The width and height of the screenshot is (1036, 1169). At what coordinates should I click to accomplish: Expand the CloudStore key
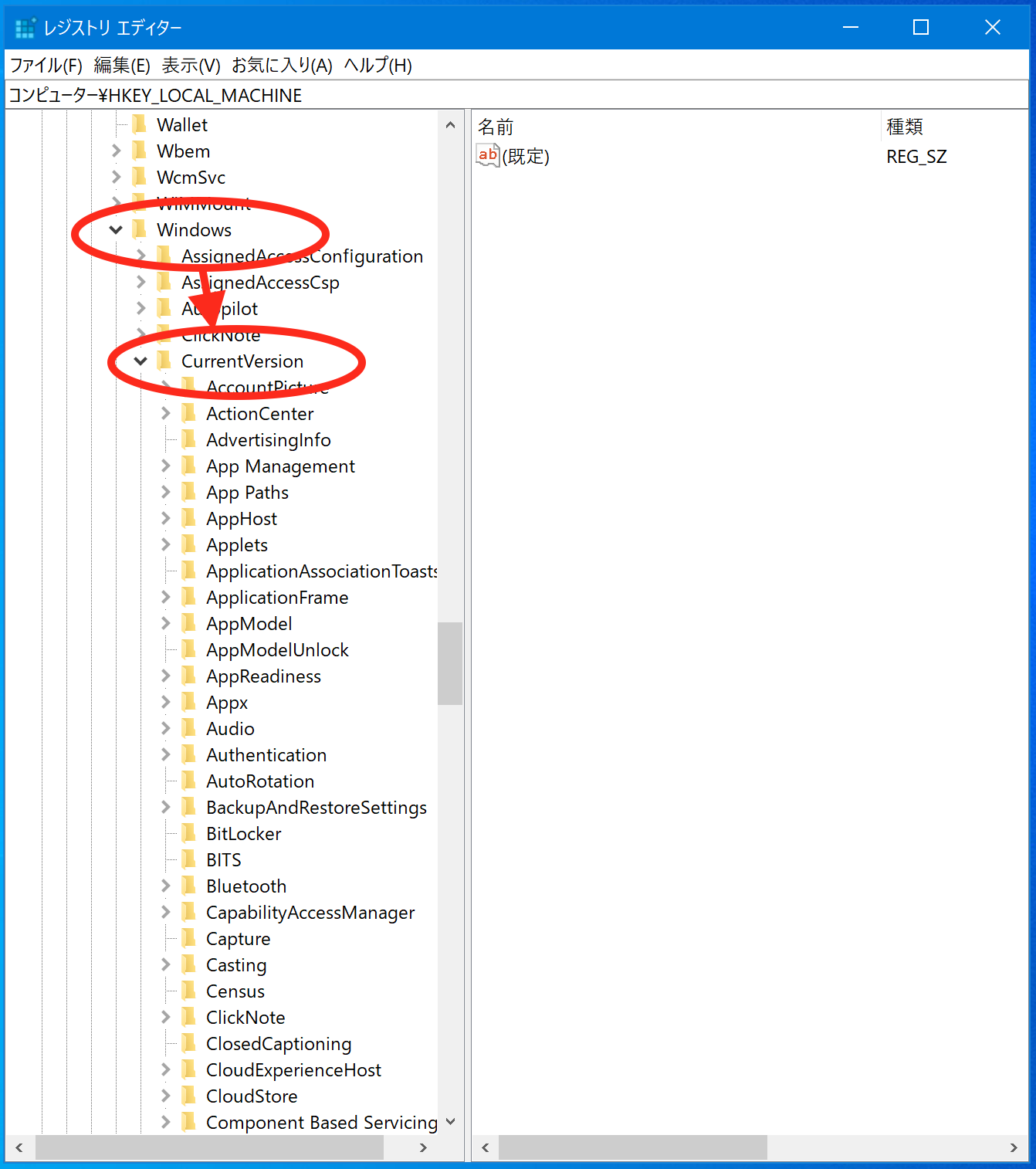point(165,1096)
